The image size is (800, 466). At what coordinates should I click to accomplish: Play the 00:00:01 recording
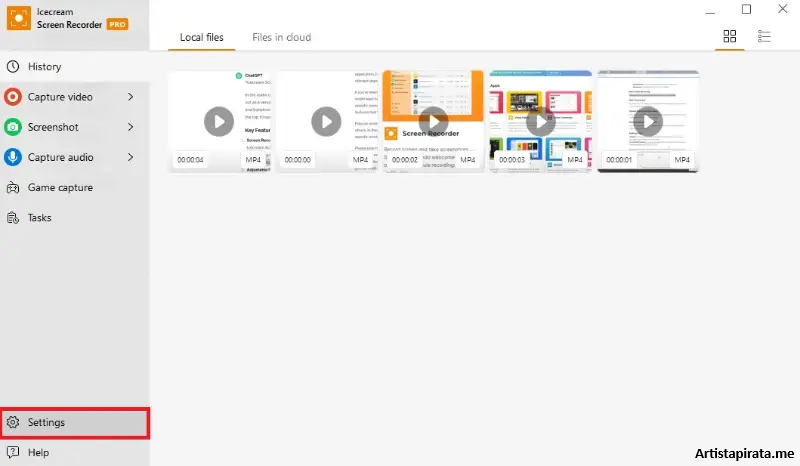[648, 121]
